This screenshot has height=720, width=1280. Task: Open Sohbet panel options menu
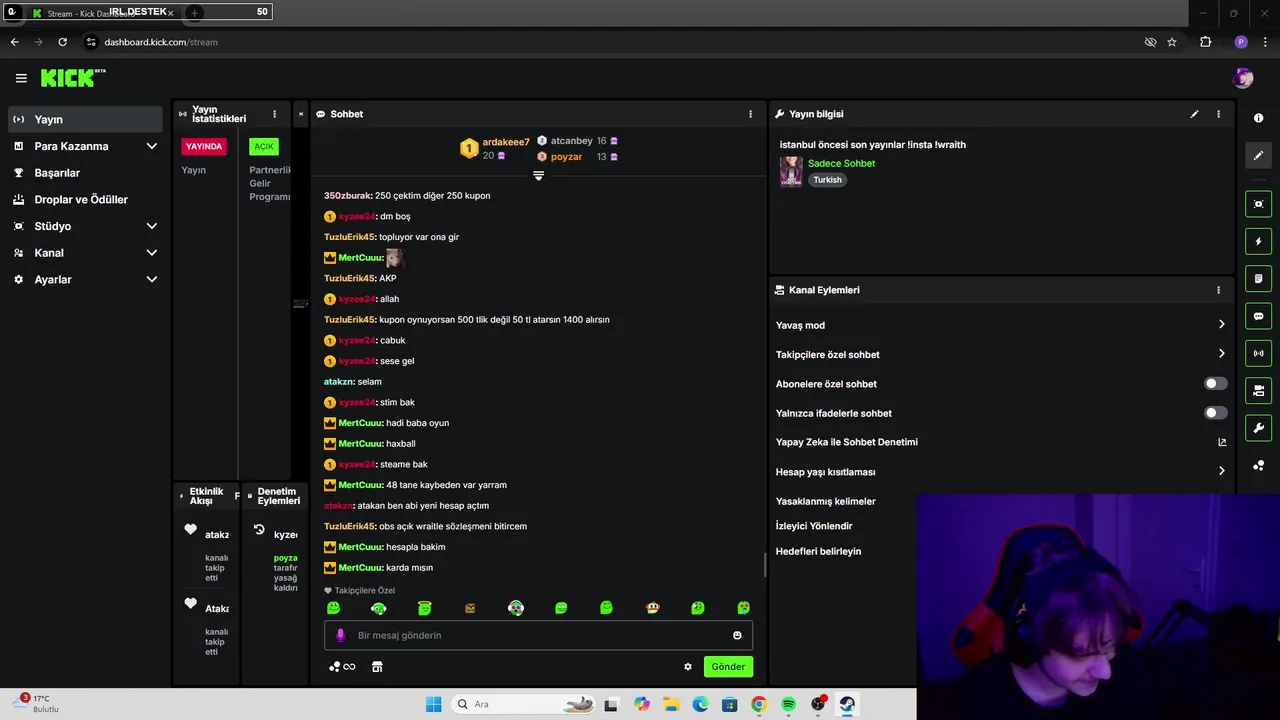[x=750, y=114]
